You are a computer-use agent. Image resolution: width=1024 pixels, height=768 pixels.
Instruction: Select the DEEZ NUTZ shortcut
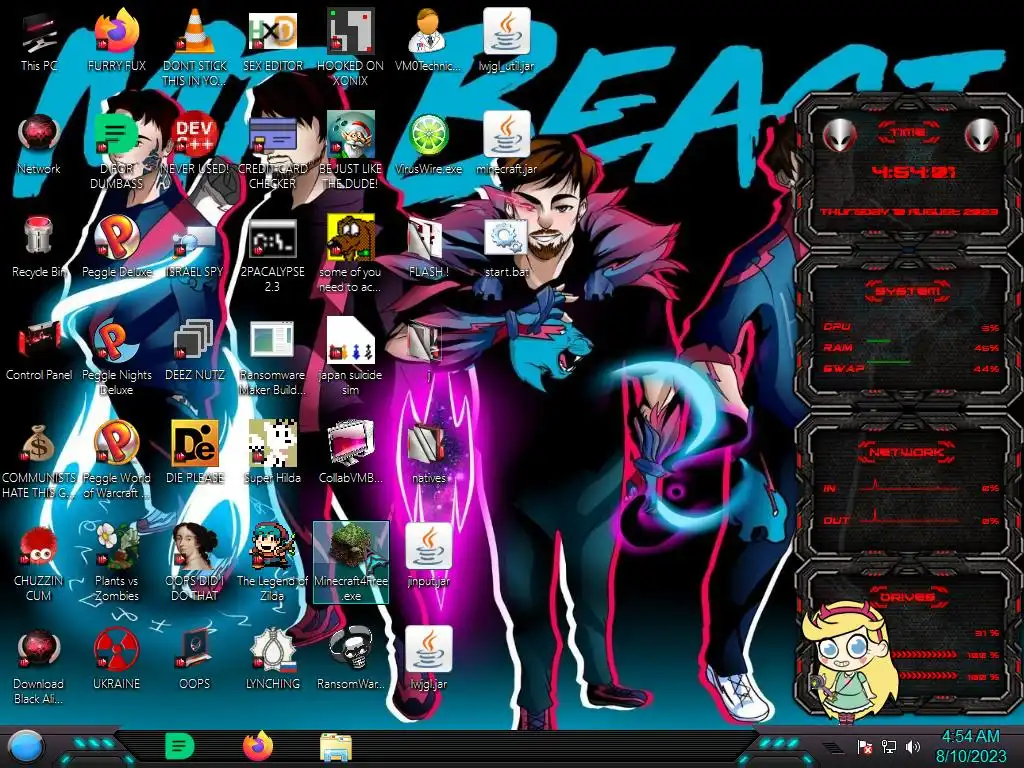point(195,351)
